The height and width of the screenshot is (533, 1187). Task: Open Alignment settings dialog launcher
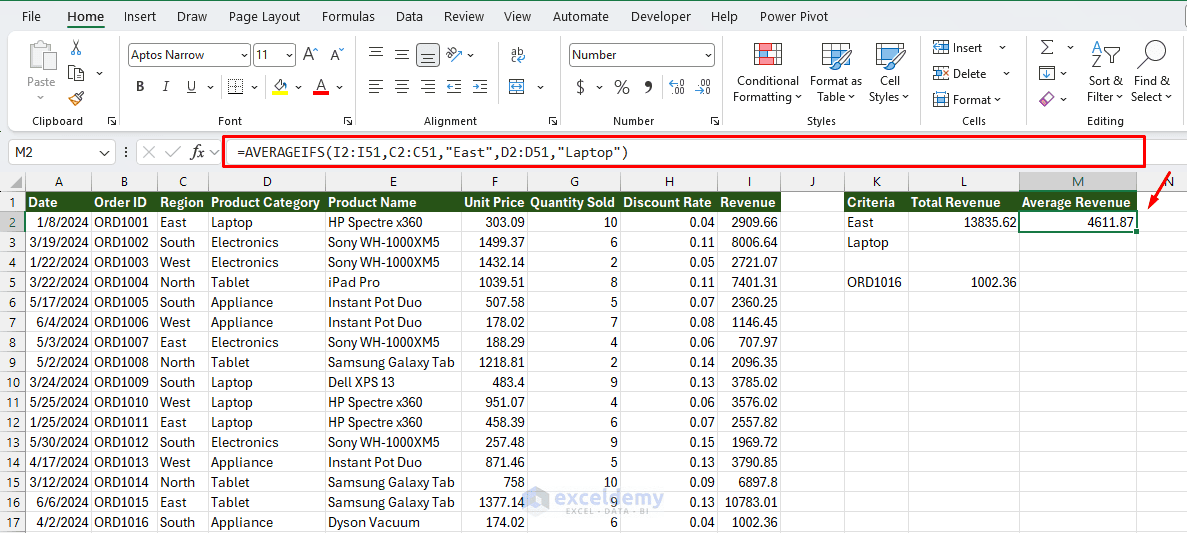(x=553, y=121)
